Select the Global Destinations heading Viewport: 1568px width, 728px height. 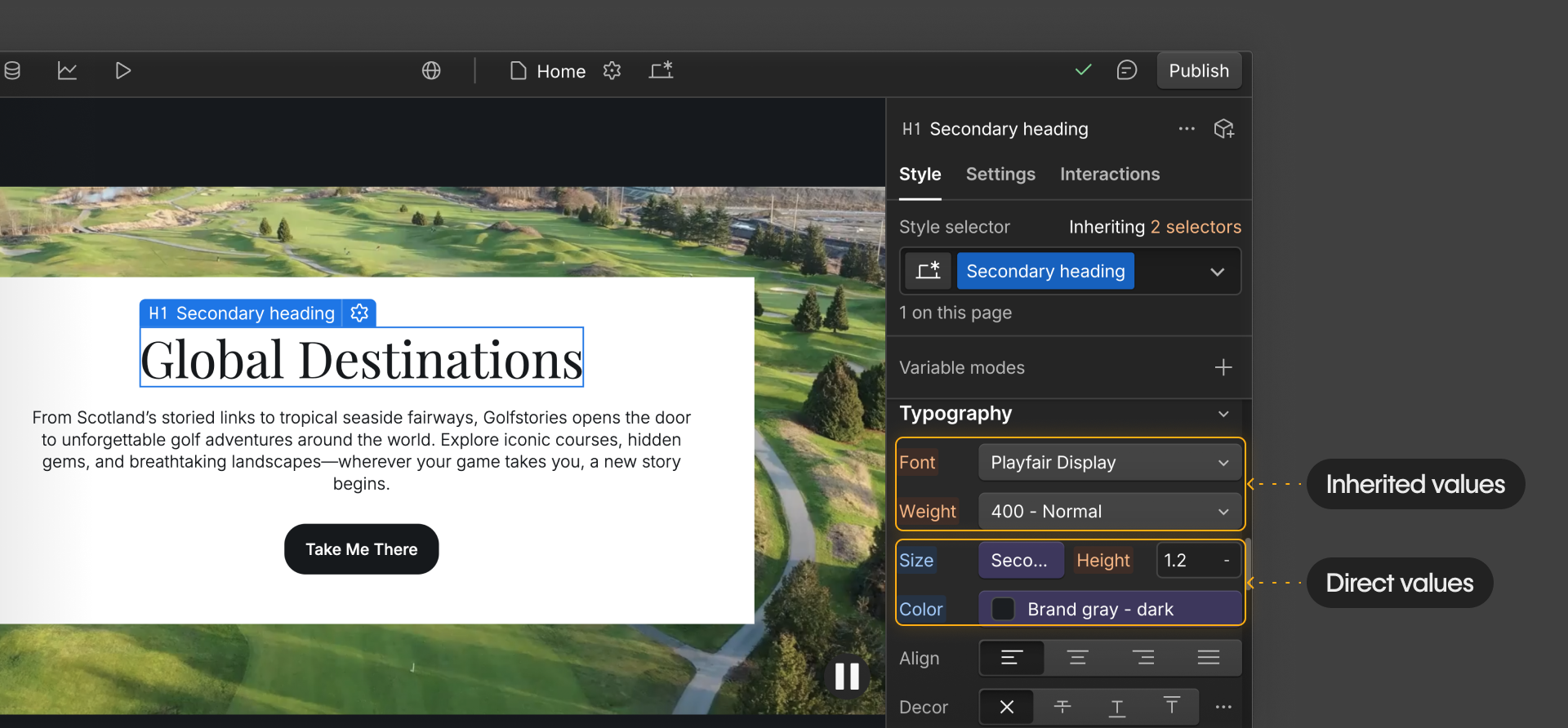pos(362,358)
